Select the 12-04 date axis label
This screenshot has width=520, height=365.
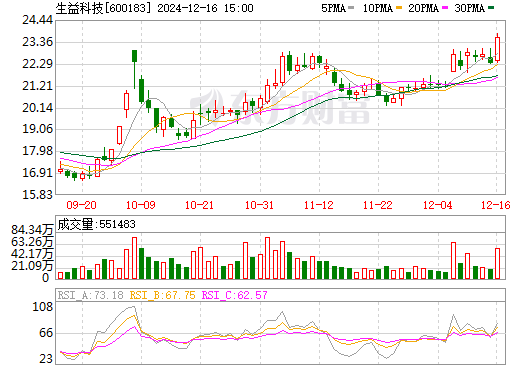click(438, 205)
